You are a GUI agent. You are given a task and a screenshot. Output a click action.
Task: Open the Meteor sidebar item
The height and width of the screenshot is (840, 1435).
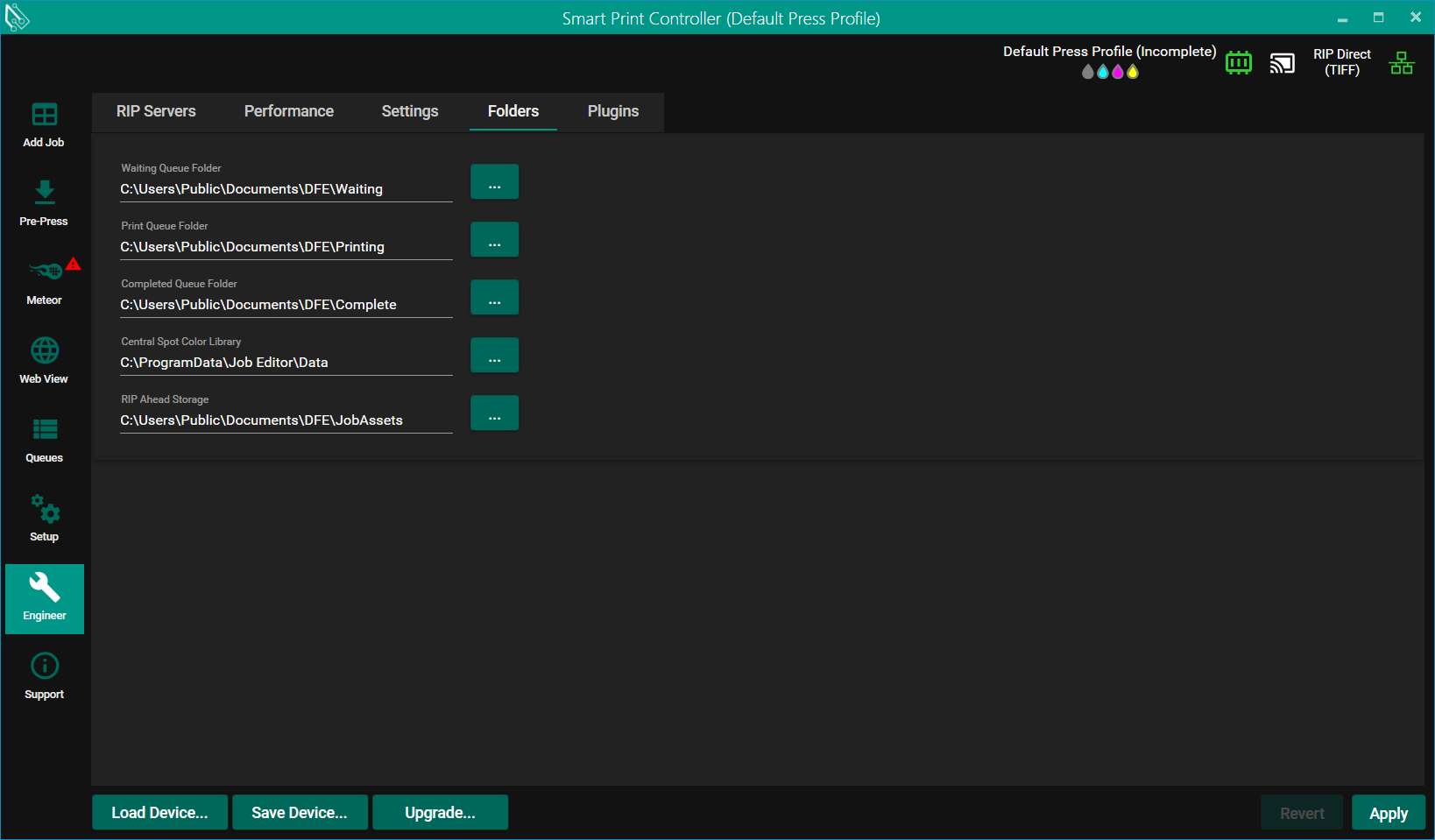44,282
